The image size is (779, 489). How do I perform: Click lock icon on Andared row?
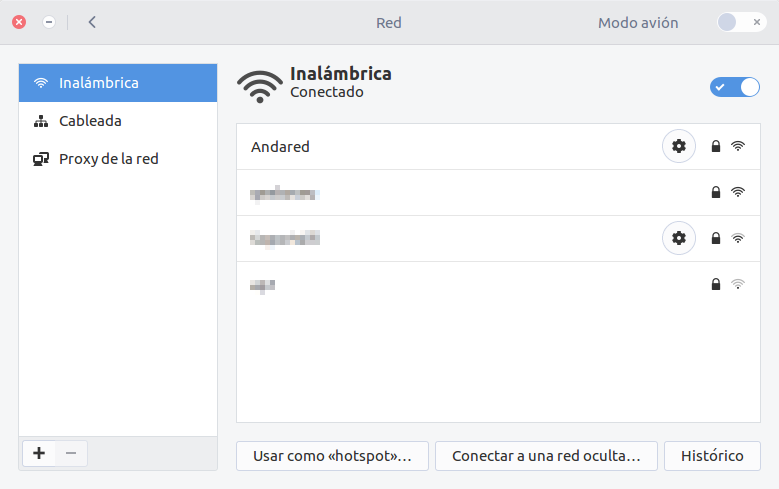pos(715,146)
